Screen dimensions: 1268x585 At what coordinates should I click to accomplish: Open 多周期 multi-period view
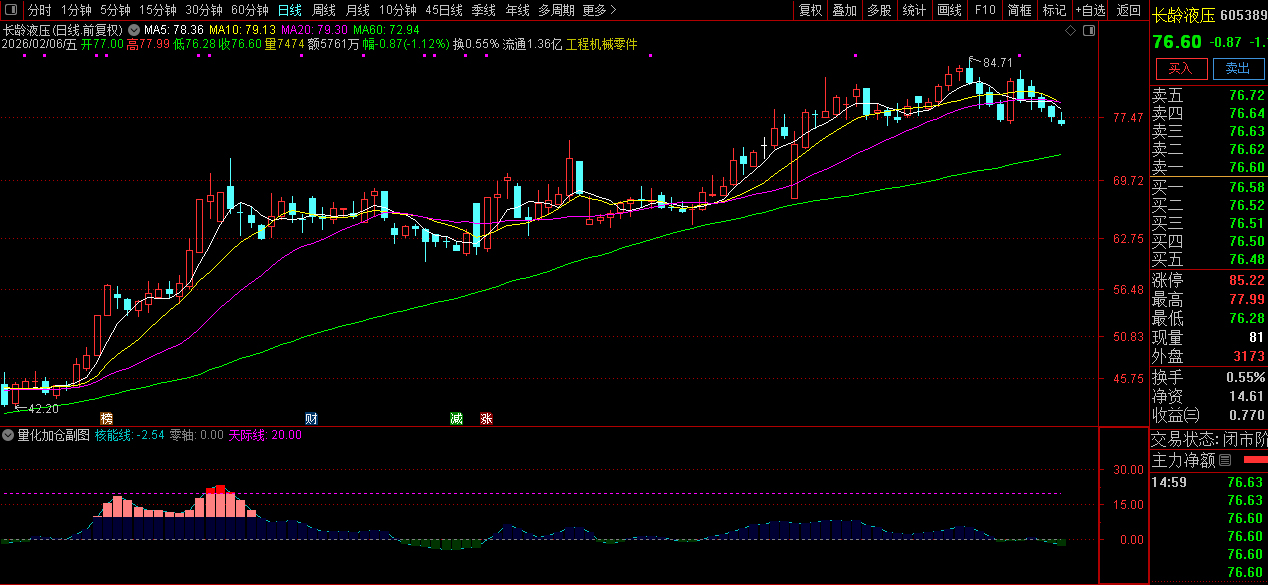coord(556,10)
